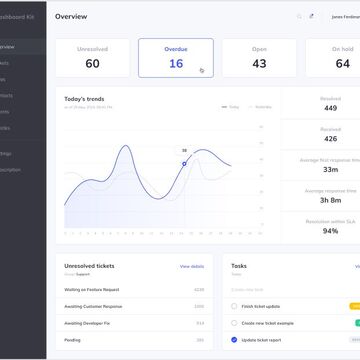Open notifications bell icon in header

pyautogui.click(x=311, y=16)
